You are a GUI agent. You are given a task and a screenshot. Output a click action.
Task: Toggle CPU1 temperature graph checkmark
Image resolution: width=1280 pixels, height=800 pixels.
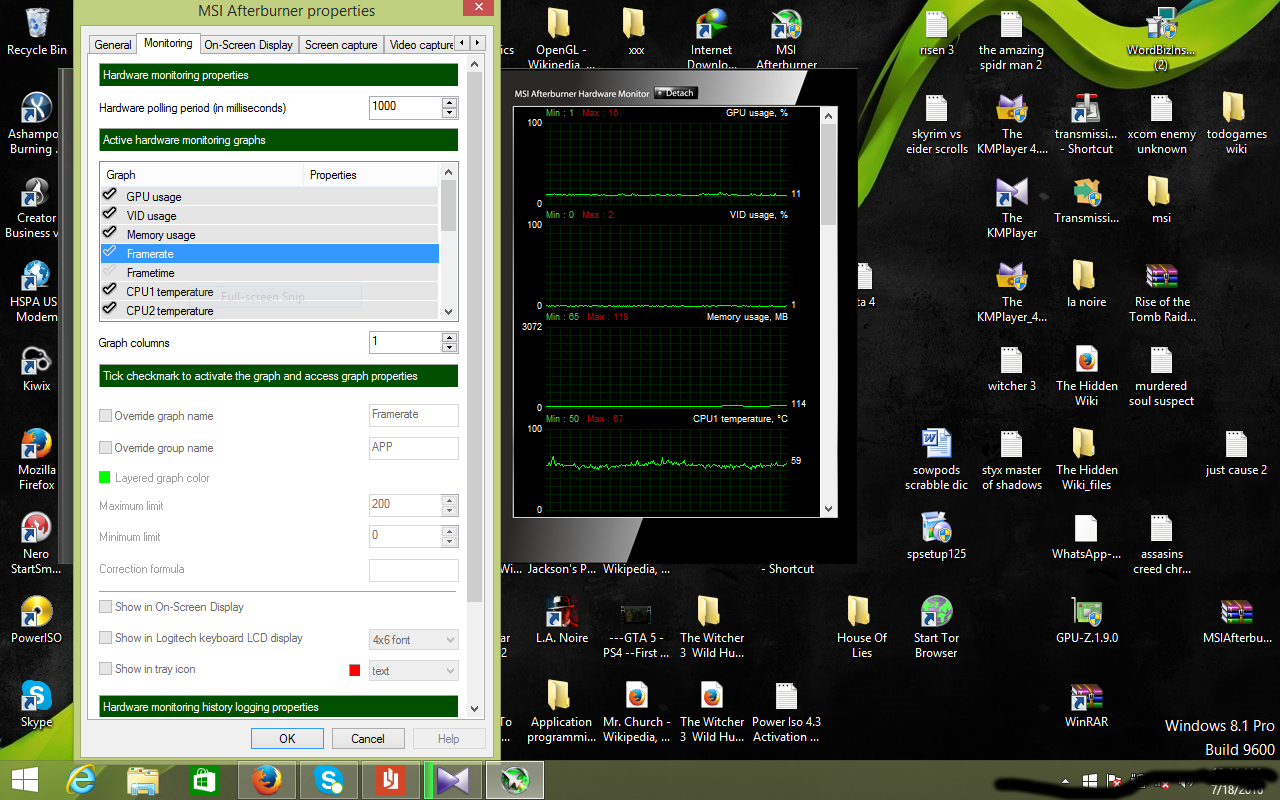pyautogui.click(x=109, y=291)
